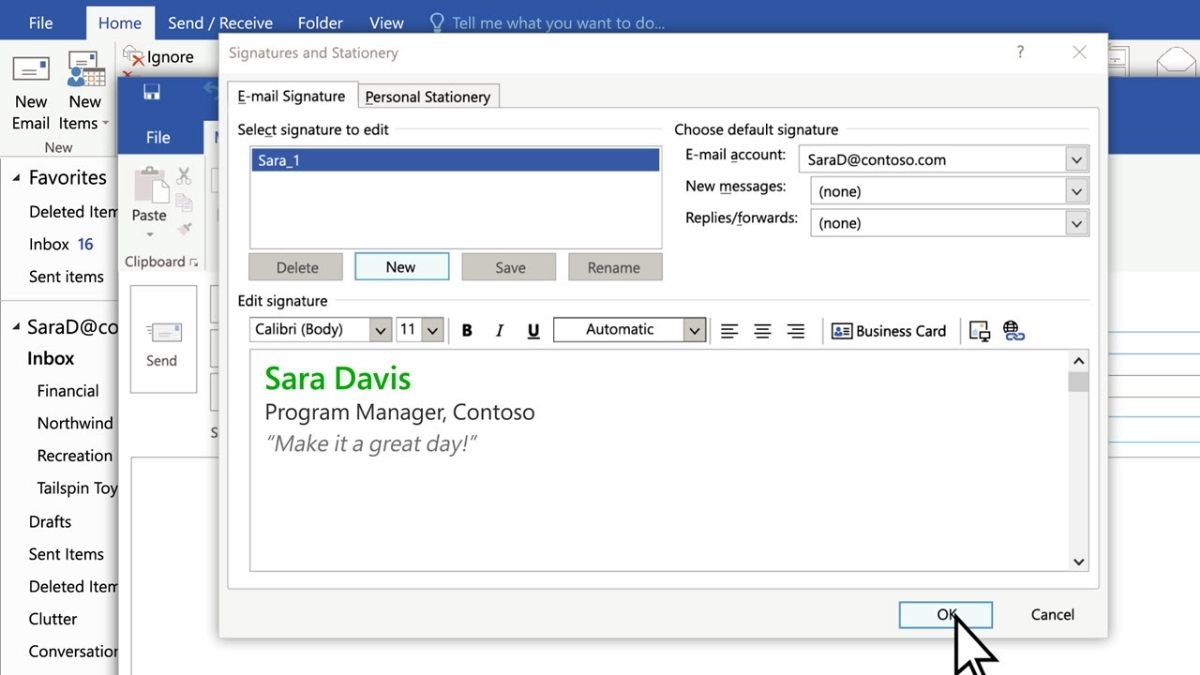Align the signature text center
The height and width of the screenshot is (675, 1200).
tap(762, 330)
